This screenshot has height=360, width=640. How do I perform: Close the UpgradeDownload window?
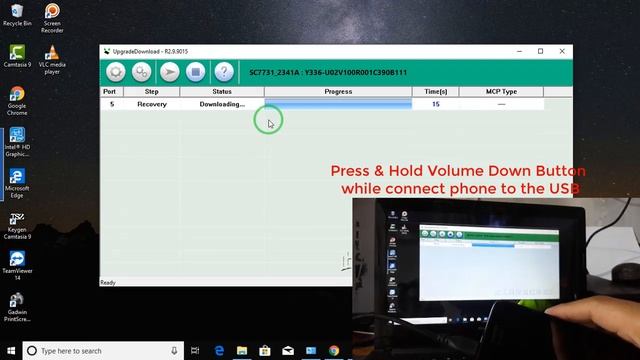562,51
